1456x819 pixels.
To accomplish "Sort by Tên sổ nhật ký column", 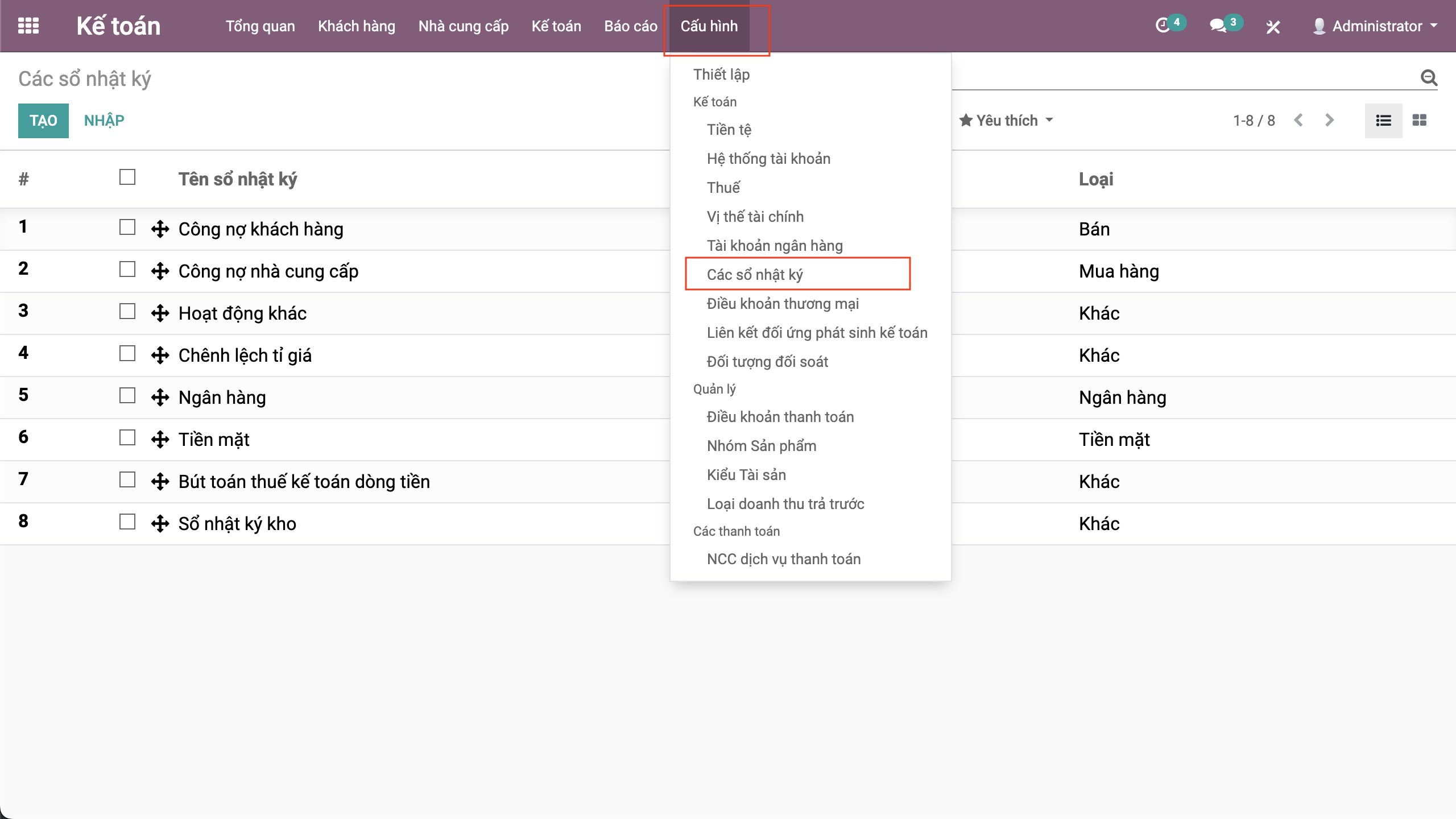I will [x=238, y=179].
